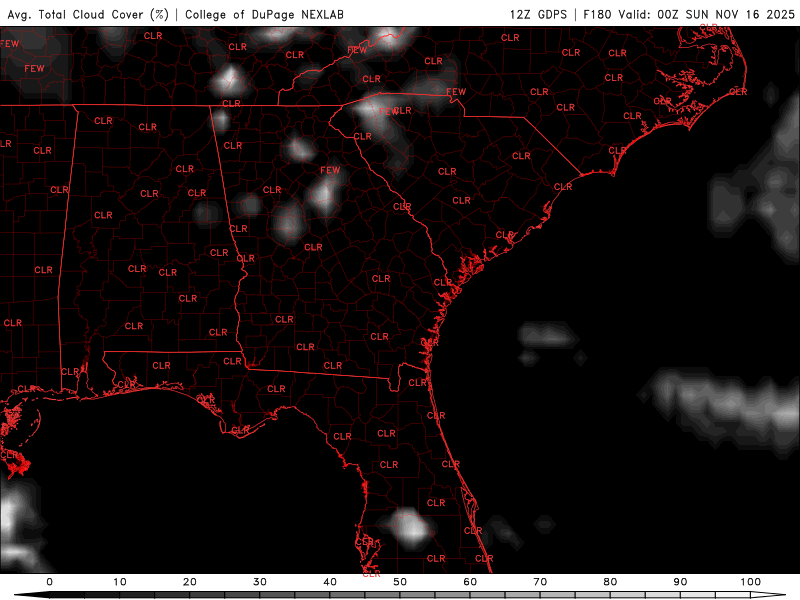Click the "10" label on the color scale

[119, 582]
